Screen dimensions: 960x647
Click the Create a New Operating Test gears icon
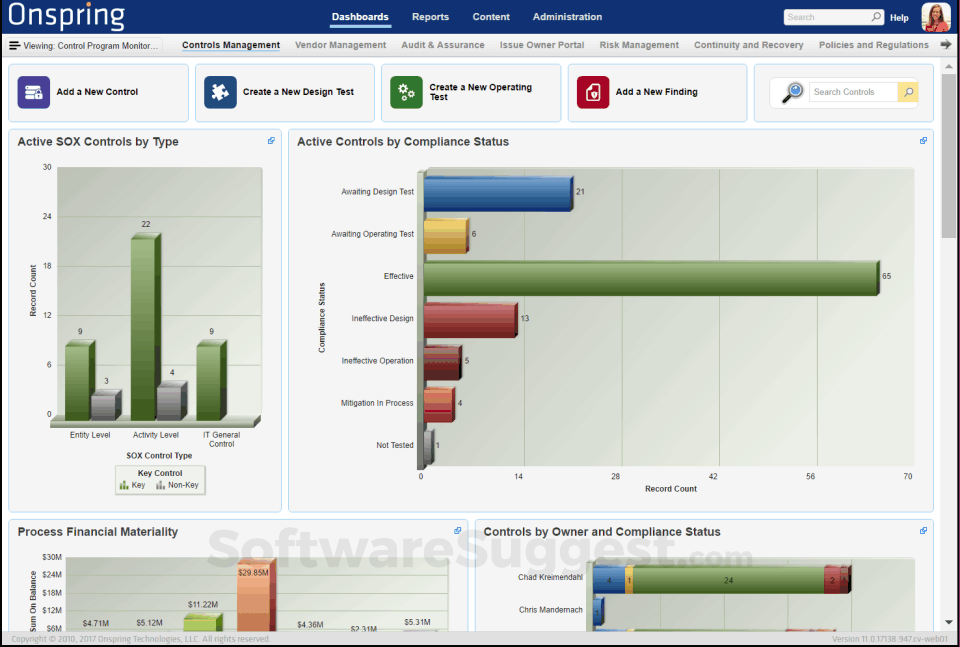pyautogui.click(x=406, y=92)
